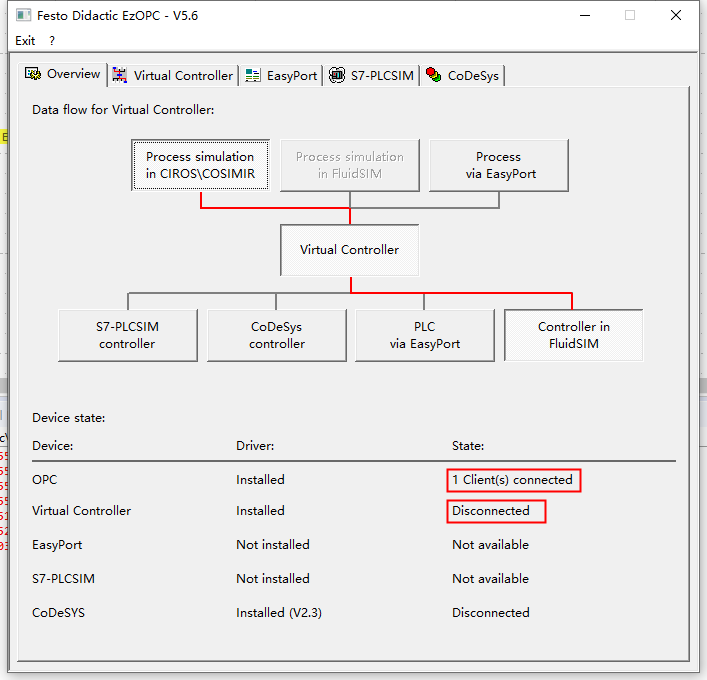Click the Overview tab icon
Image resolution: width=707 pixels, height=680 pixels.
pyautogui.click(x=33, y=74)
